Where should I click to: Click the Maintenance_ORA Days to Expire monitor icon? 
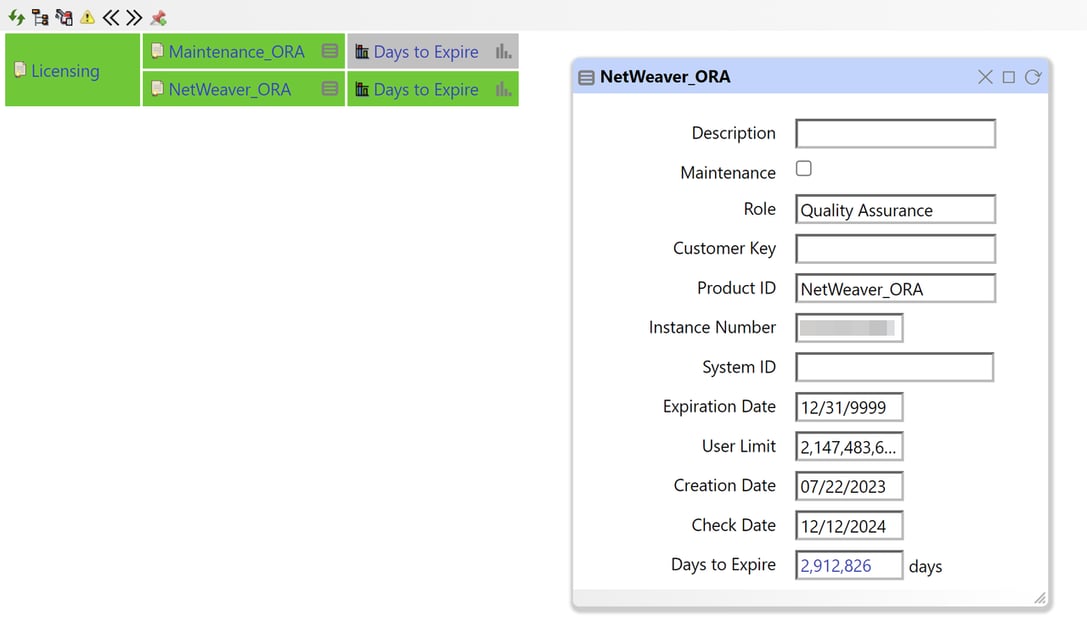[x=362, y=51]
